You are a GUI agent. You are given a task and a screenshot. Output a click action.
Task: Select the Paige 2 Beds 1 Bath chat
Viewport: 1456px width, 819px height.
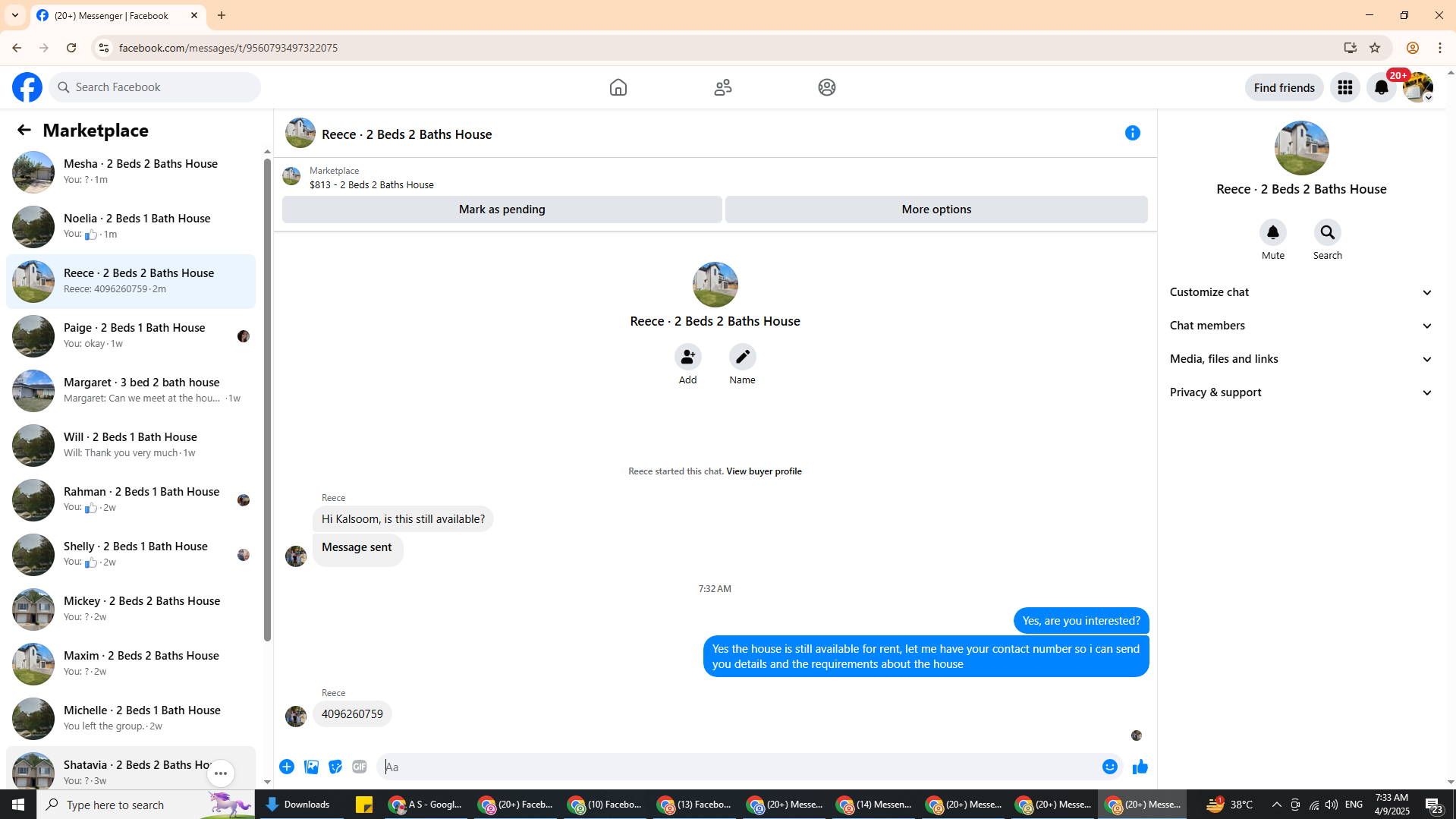(131, 336)
